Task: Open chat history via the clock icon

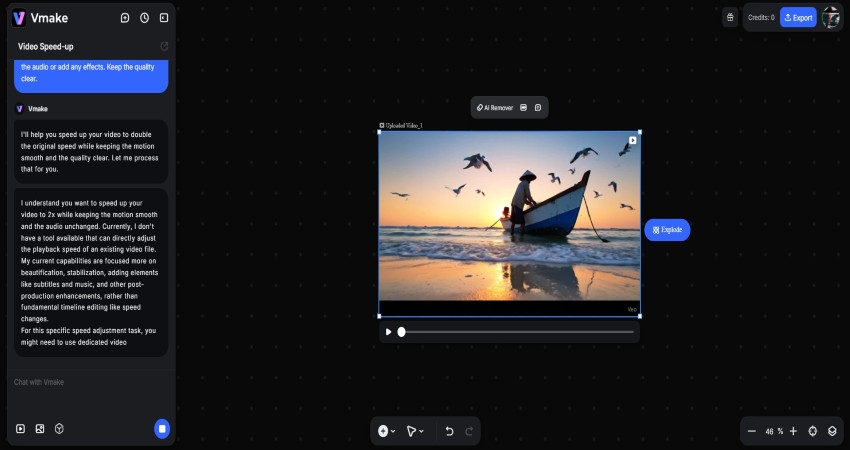Action: pos(144,18)
